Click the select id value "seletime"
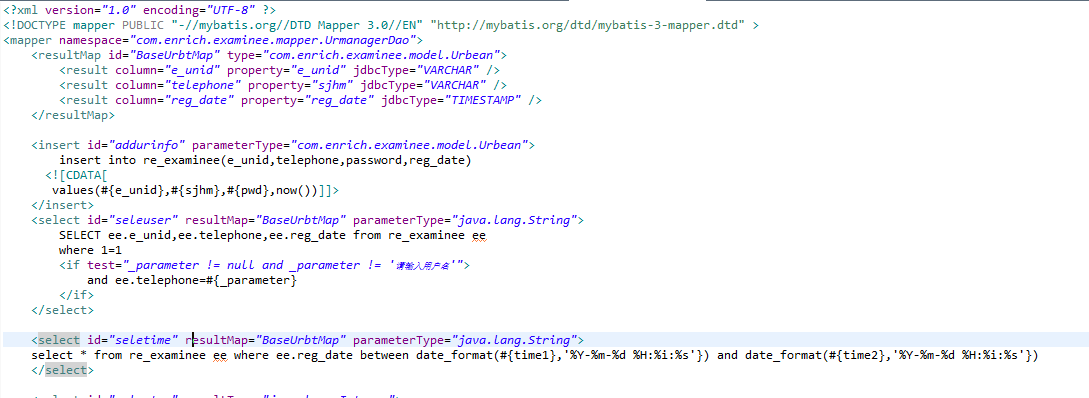Viewport: 1089px width, 398px height. tap(144, 340)
